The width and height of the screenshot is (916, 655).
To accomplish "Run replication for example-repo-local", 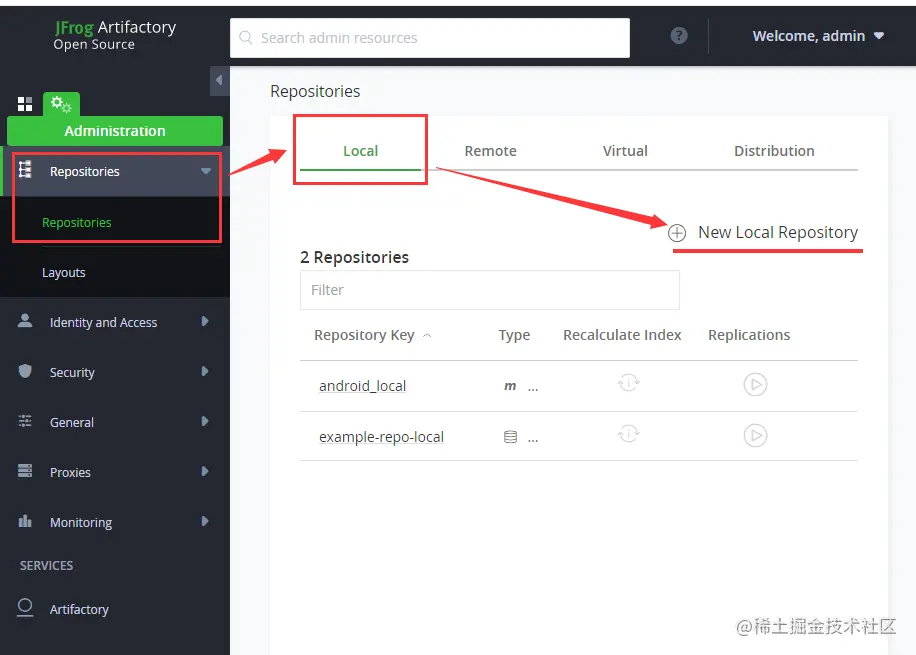I will 755,435.
